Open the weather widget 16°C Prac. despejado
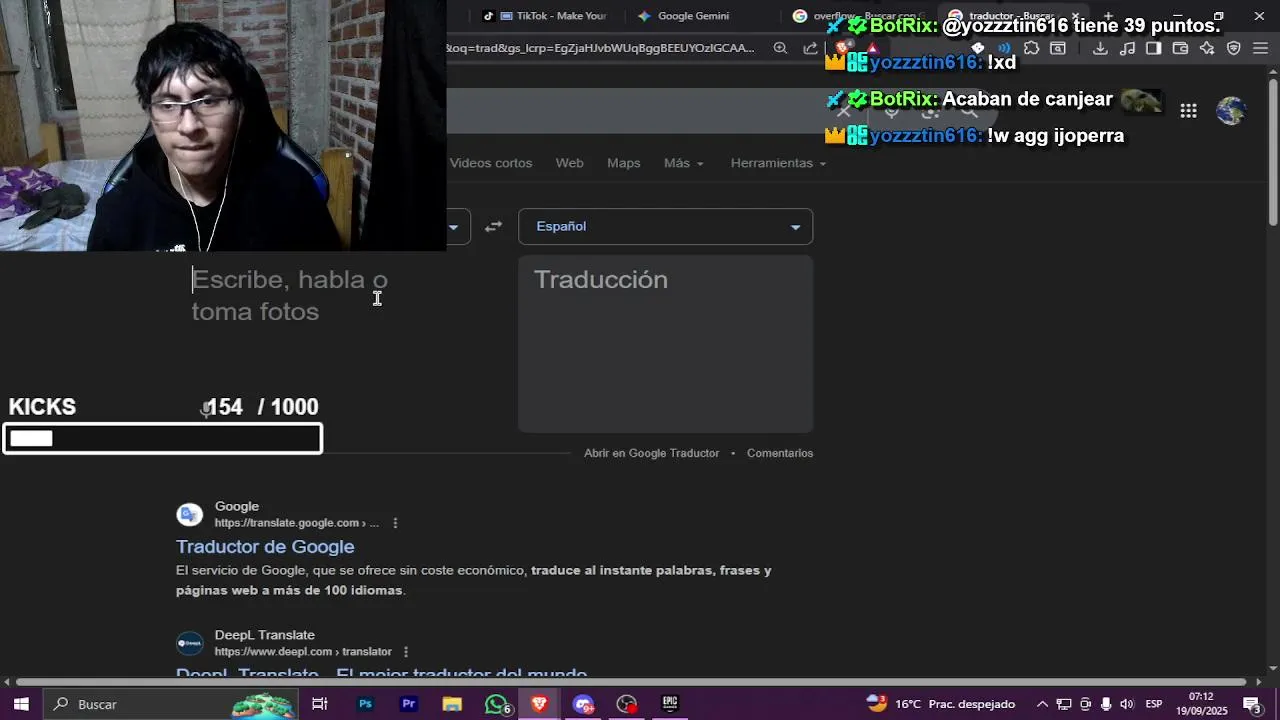Image resolution: width=1280 pixels, height=720 pixels. point(941,704)
